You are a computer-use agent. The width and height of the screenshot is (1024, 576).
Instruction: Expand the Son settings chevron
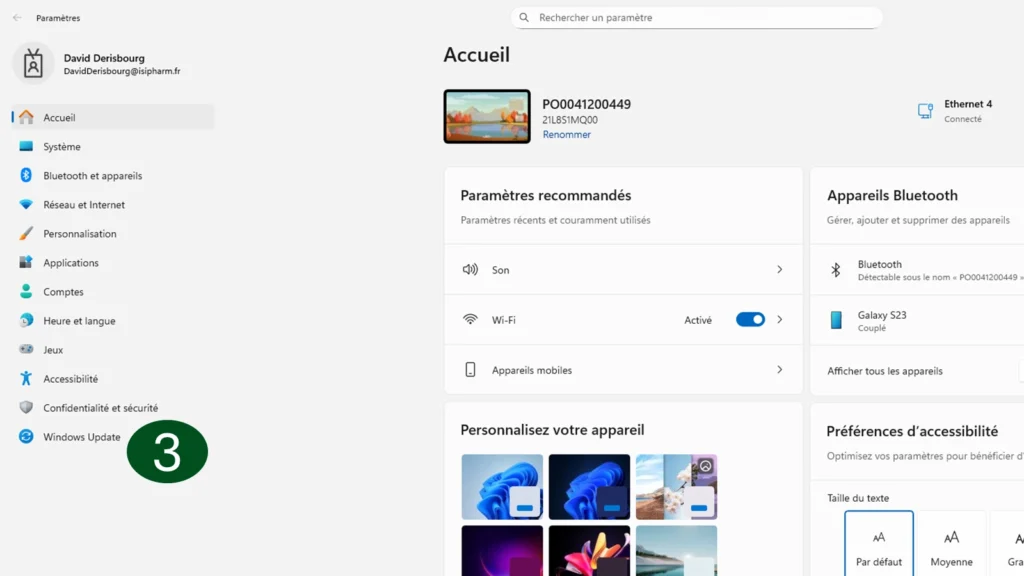tap(780, 270)
